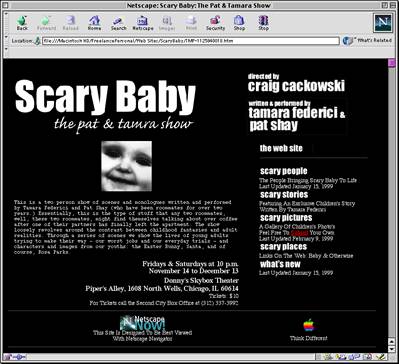Screen dimensions: 399x364
Task: Open the "what's new" link
Action: coord(280,264)
